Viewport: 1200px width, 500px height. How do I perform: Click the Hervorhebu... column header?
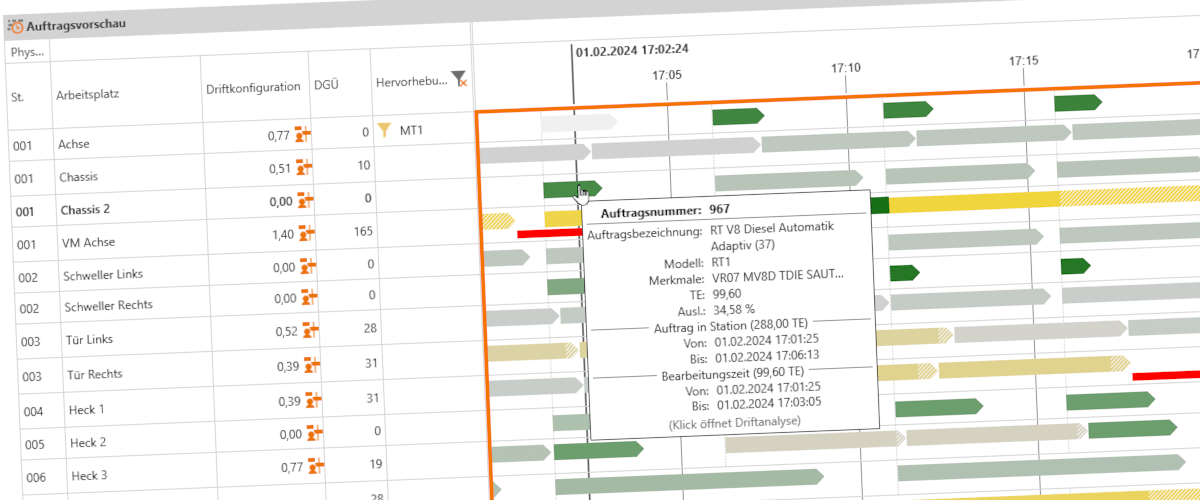point(412,82)
